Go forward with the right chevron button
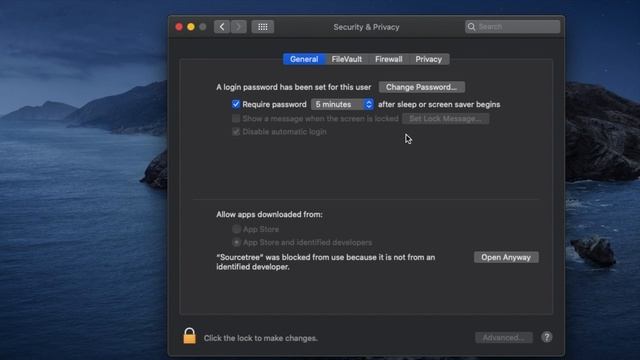 point(239,27)
